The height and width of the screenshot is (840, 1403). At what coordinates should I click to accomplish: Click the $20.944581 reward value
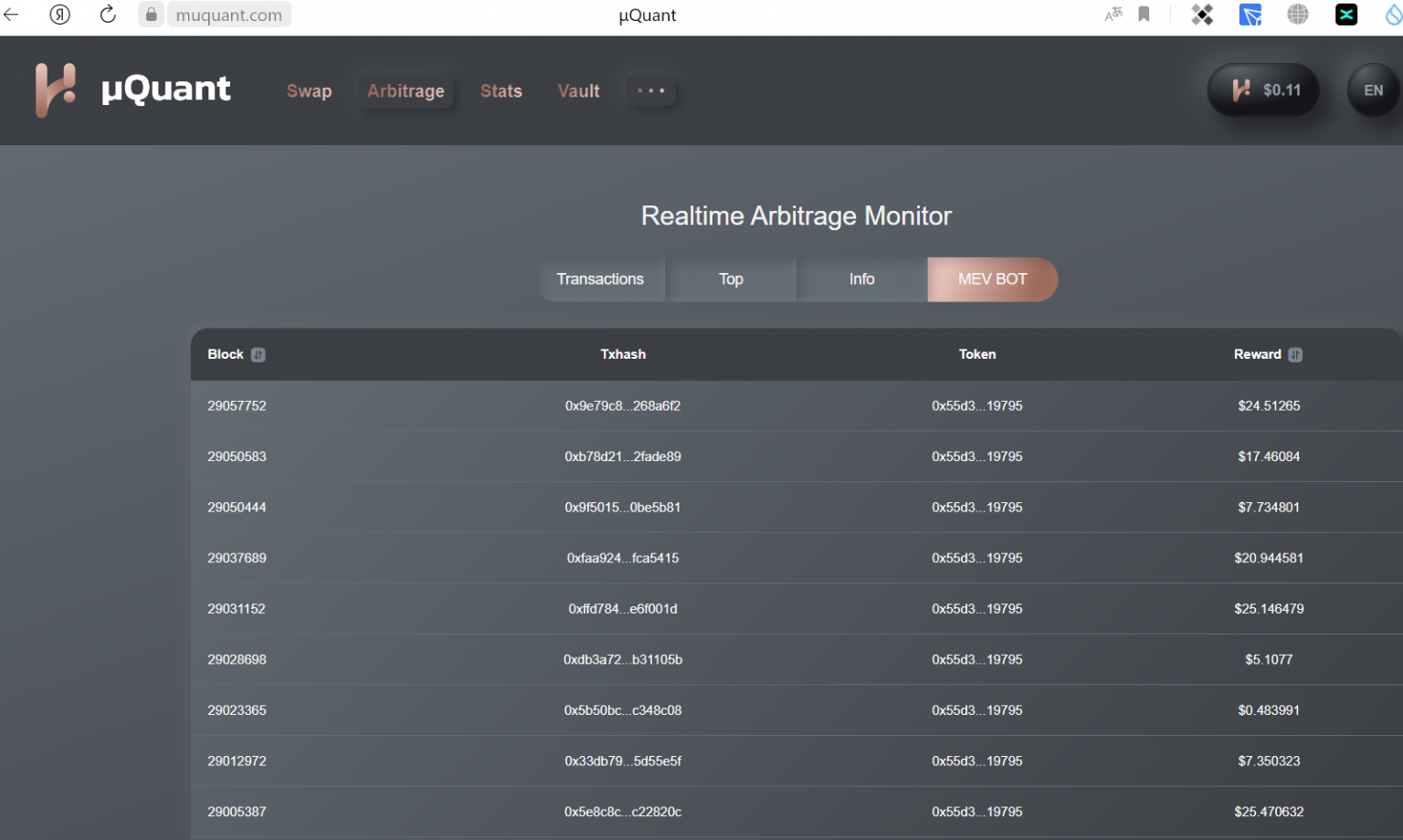[x=1269, y=558]
